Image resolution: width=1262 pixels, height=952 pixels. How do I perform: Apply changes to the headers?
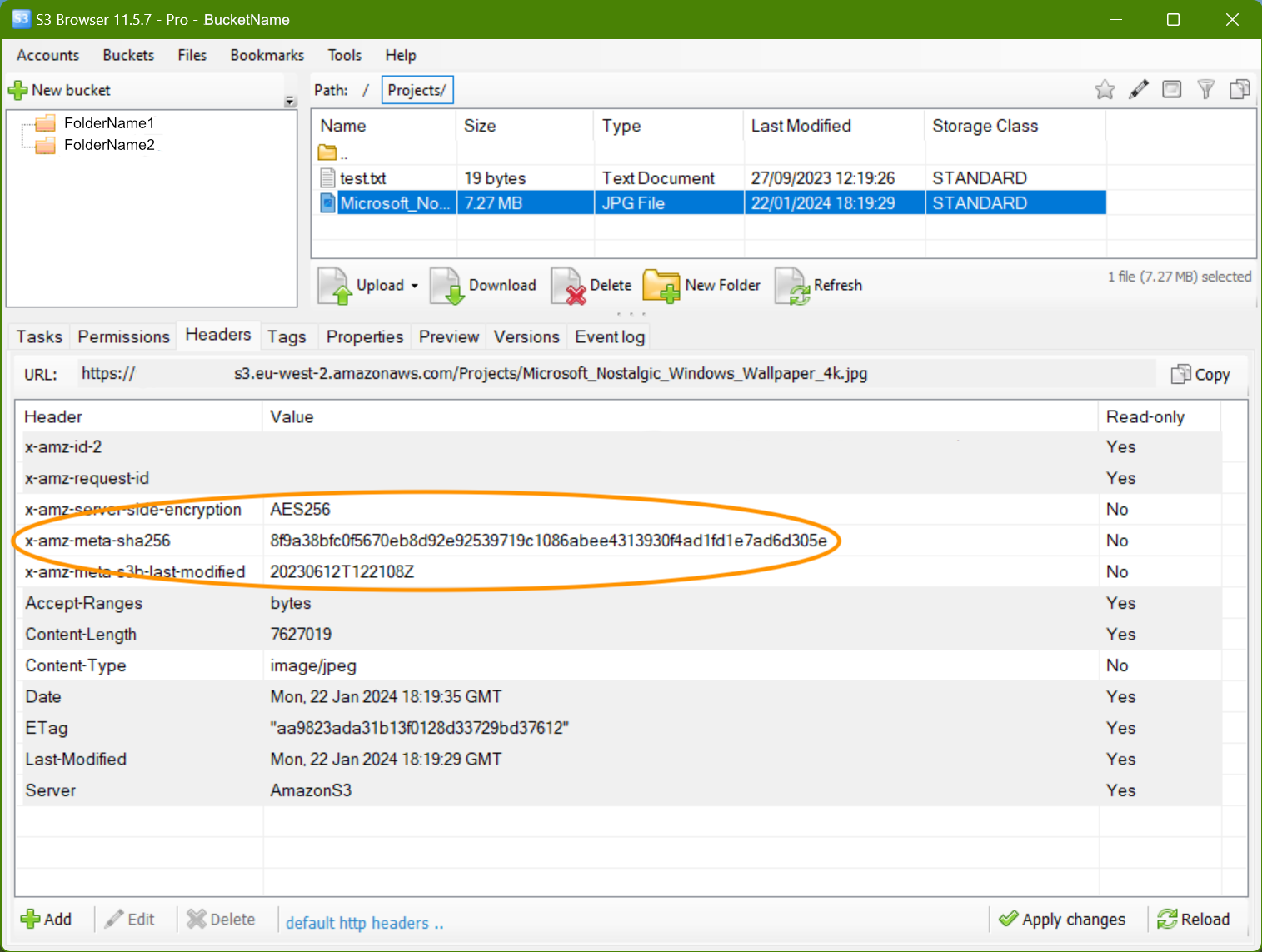pos(1063,919)
